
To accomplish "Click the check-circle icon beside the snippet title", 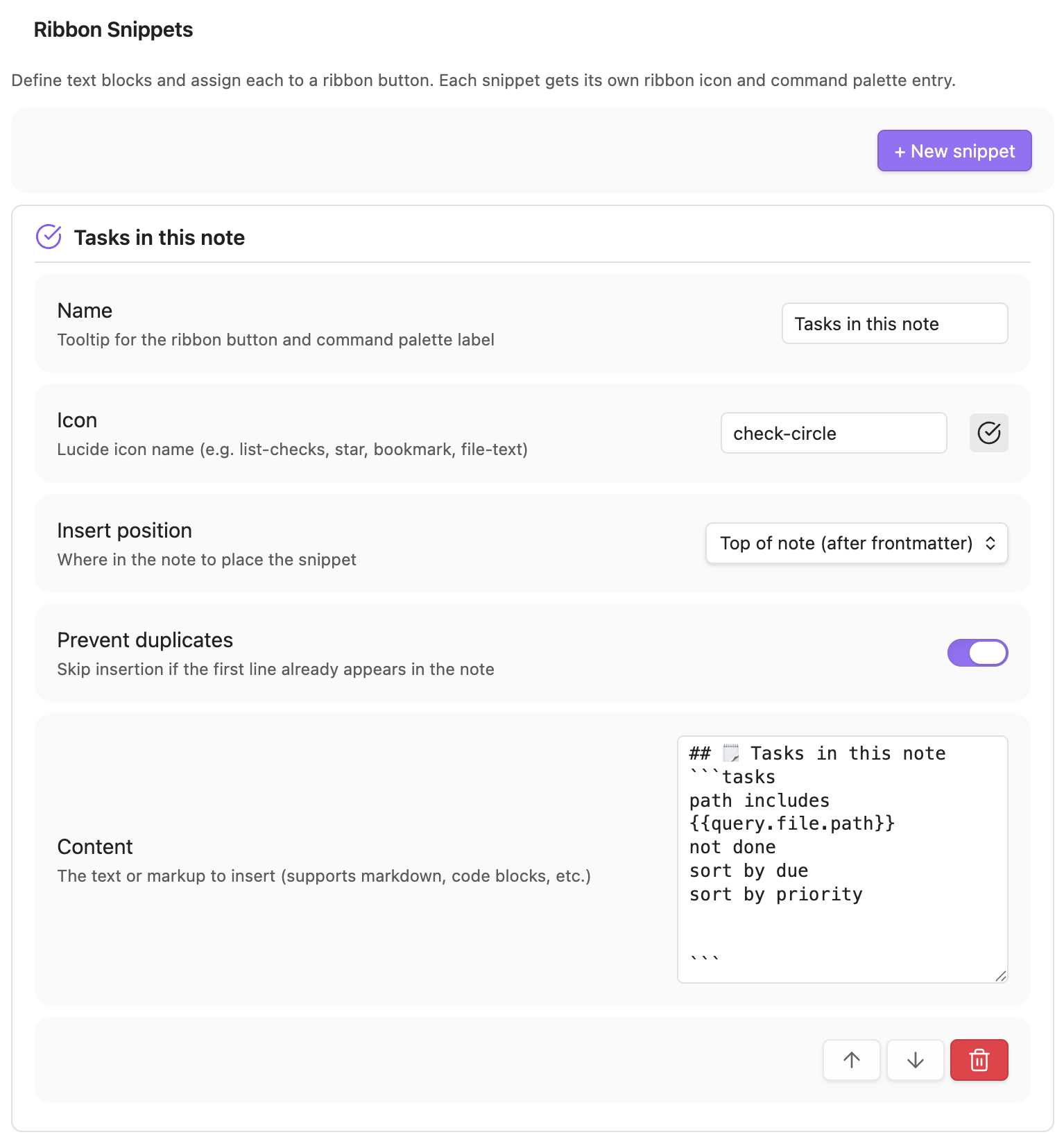I will click(x=49, y=237).
